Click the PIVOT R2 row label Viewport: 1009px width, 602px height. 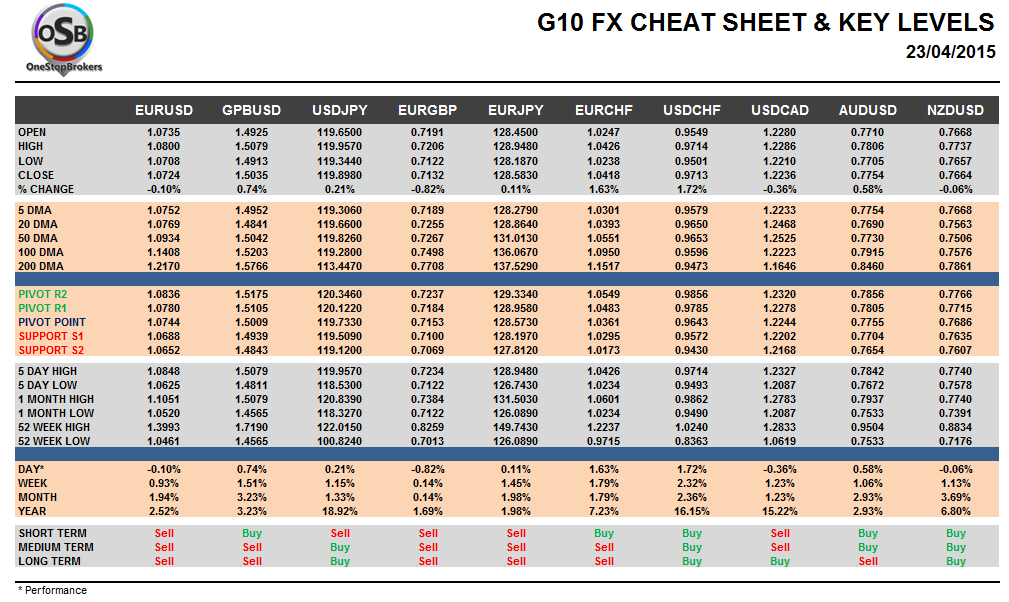pyautogui.click(x=45, y=295)
